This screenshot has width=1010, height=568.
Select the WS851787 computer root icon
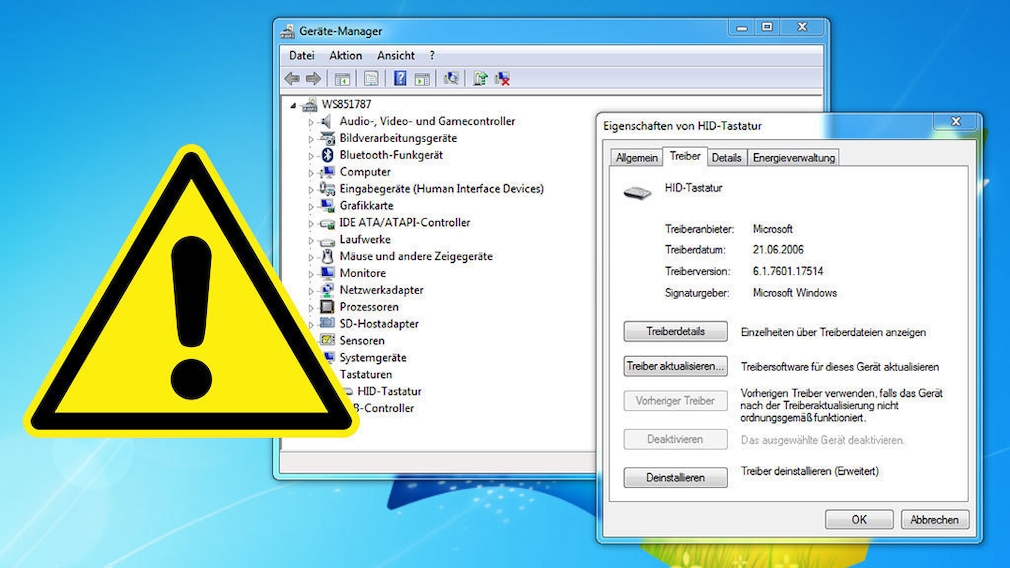point(310,104)
